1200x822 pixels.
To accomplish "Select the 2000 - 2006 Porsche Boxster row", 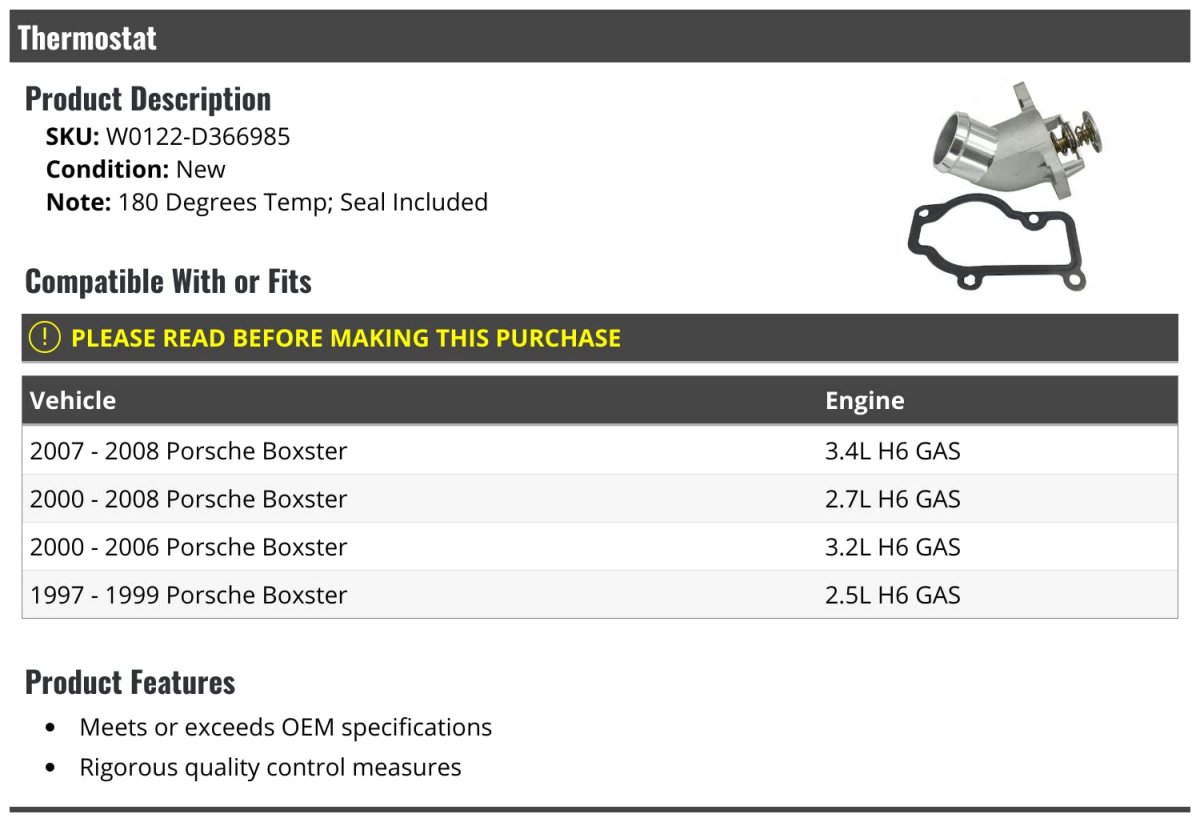I will 189,547.
